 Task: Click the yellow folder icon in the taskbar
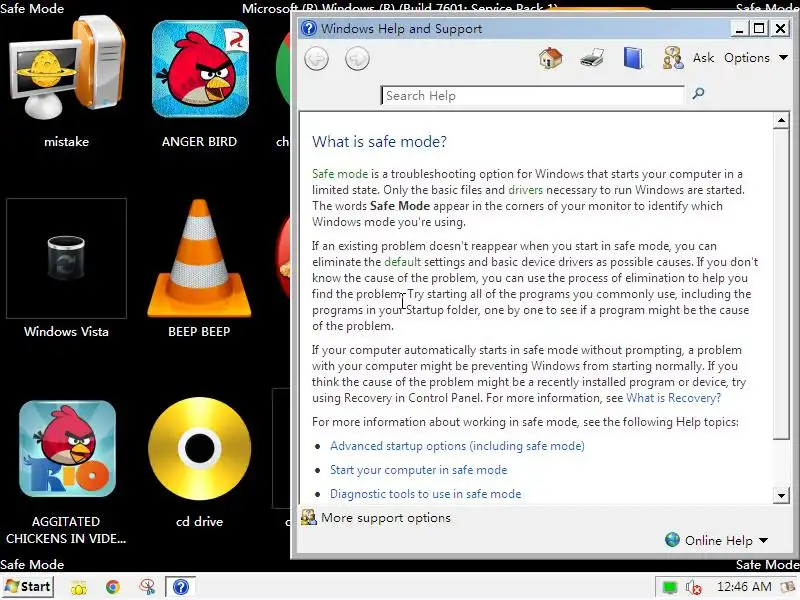tap(79, 587)
